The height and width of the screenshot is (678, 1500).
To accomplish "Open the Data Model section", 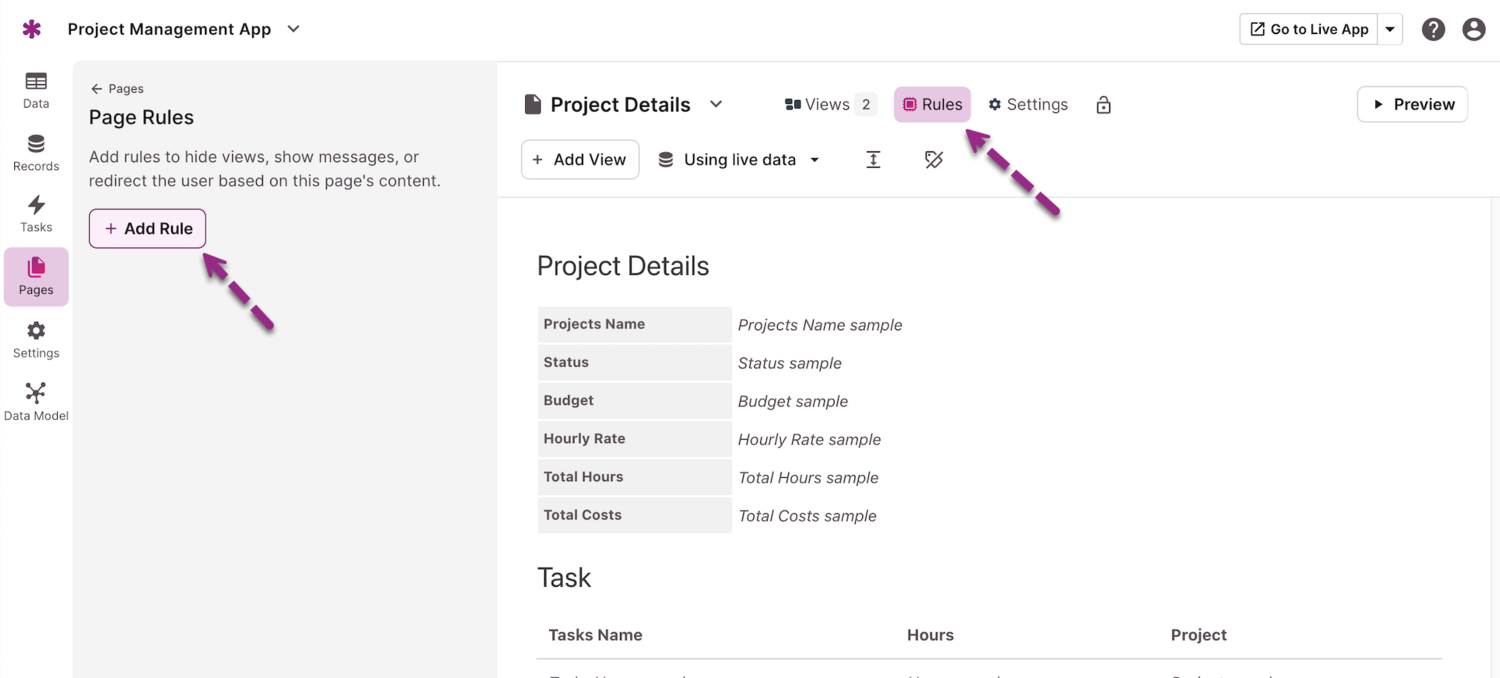I will [36, 401].
